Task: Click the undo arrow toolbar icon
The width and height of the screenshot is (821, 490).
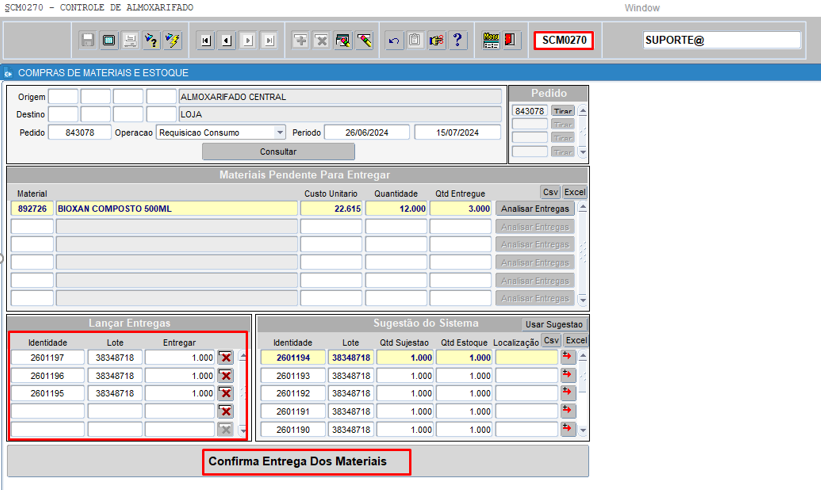Action: pos(394,40)
